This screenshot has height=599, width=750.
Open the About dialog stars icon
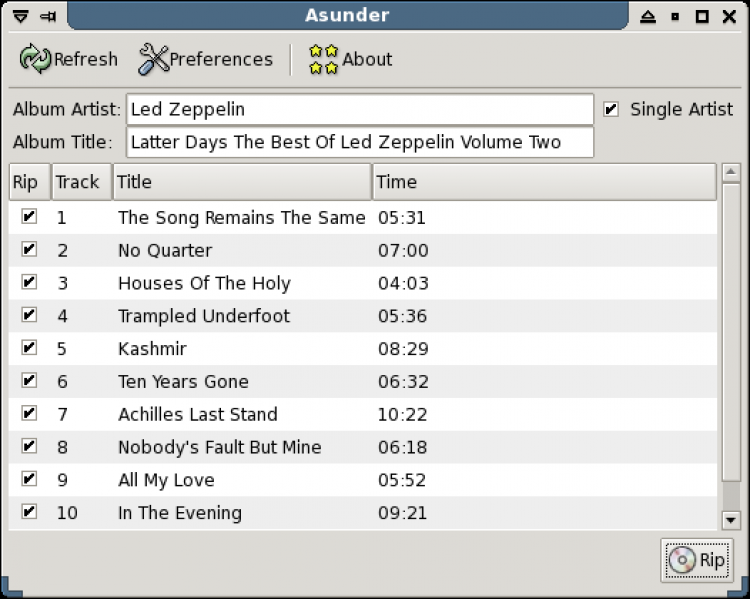coord(323,59)
